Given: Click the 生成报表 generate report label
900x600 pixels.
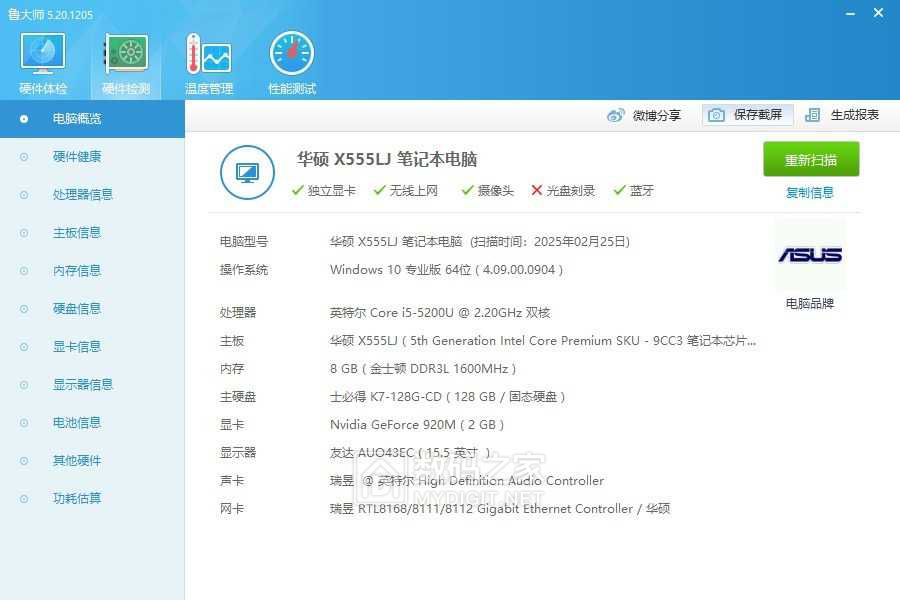Looking at the screenshot, I should (x=855, y=115).
